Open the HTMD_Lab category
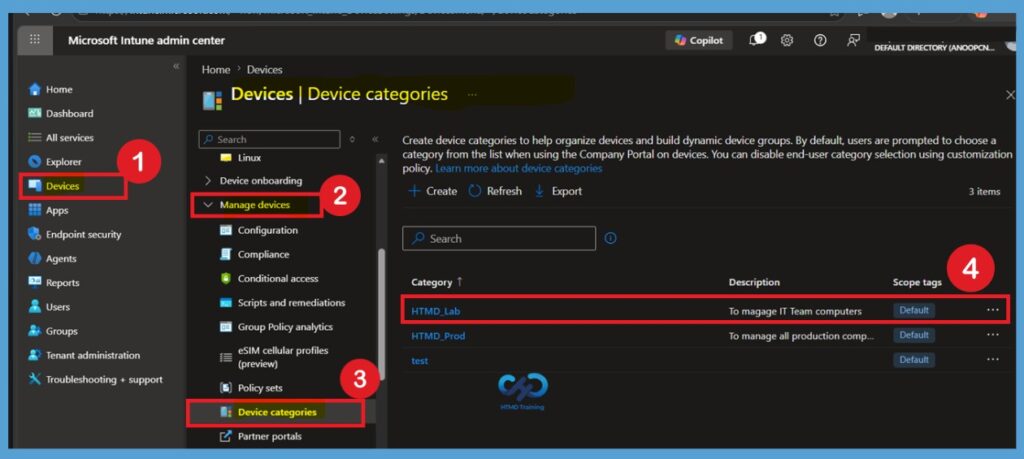Image resolution: width=1024 pixels, height=459 pixels. point(436,311)
